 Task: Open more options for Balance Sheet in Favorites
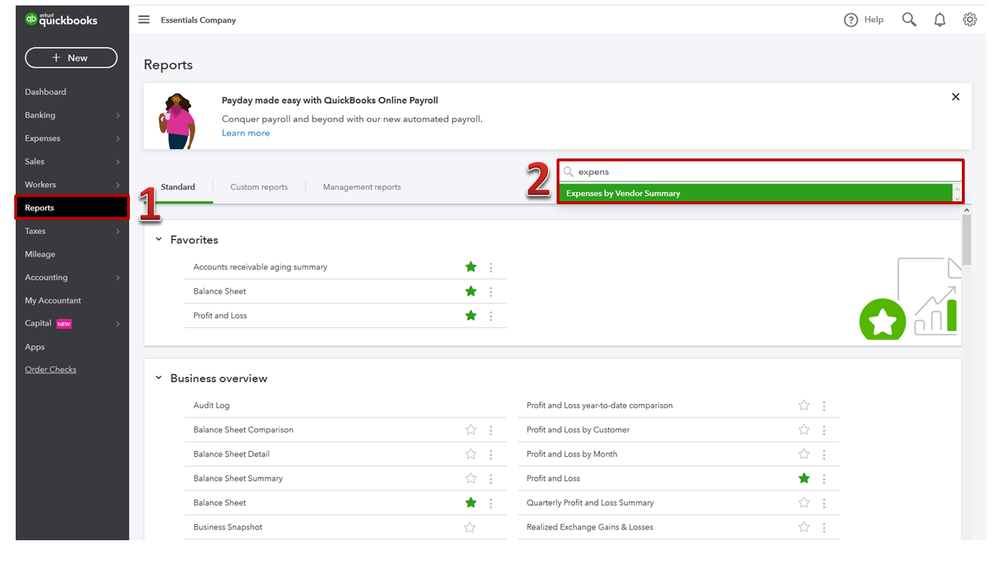click(x=491, y=292)
